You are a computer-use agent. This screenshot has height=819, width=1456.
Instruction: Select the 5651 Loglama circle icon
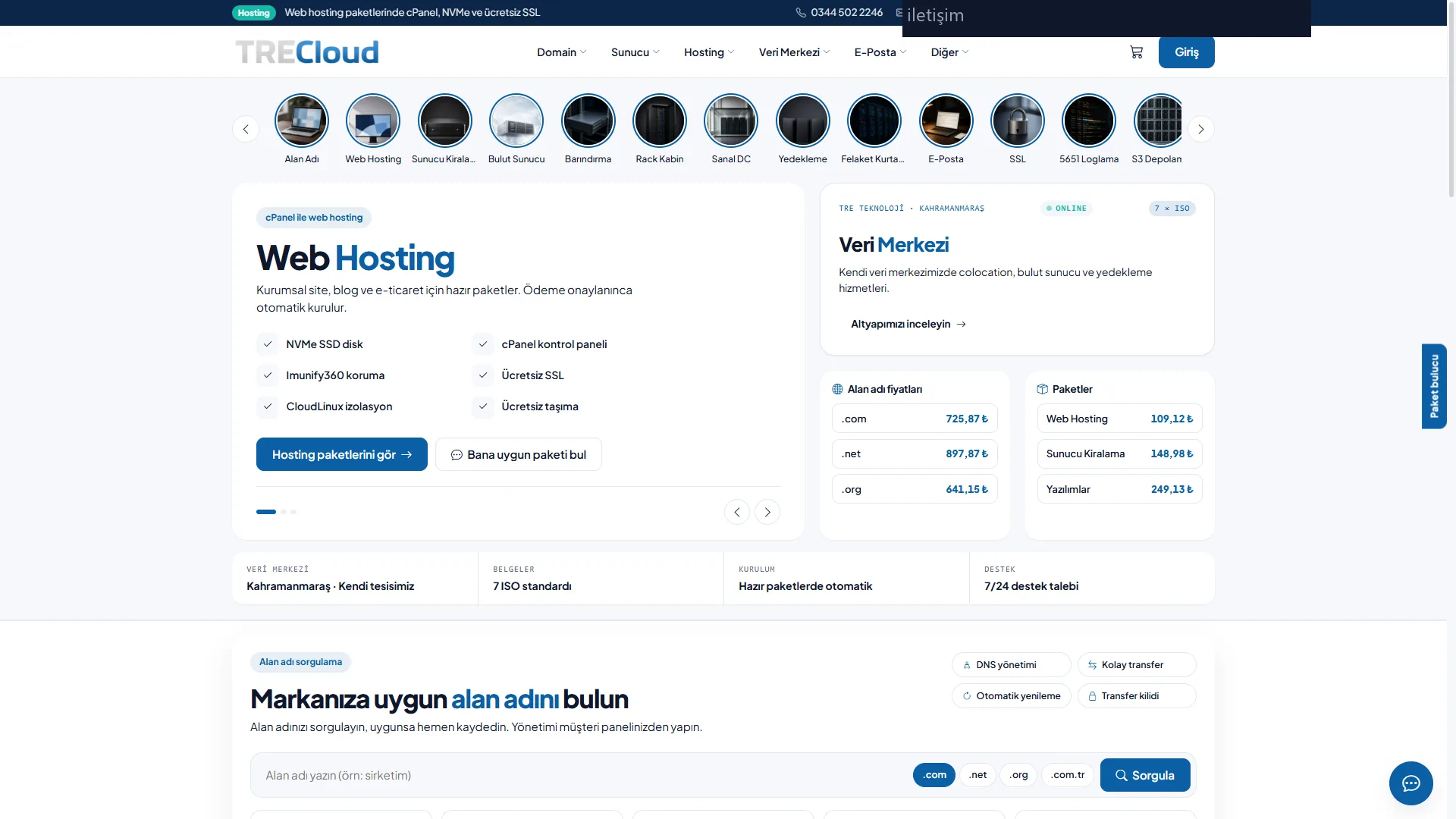coord(1089,121)
